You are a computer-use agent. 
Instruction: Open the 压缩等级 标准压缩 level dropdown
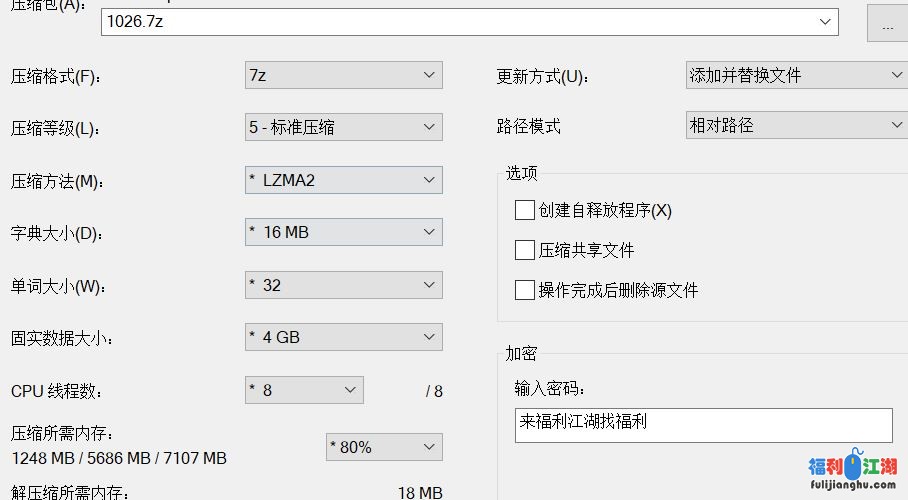[429, 127]
